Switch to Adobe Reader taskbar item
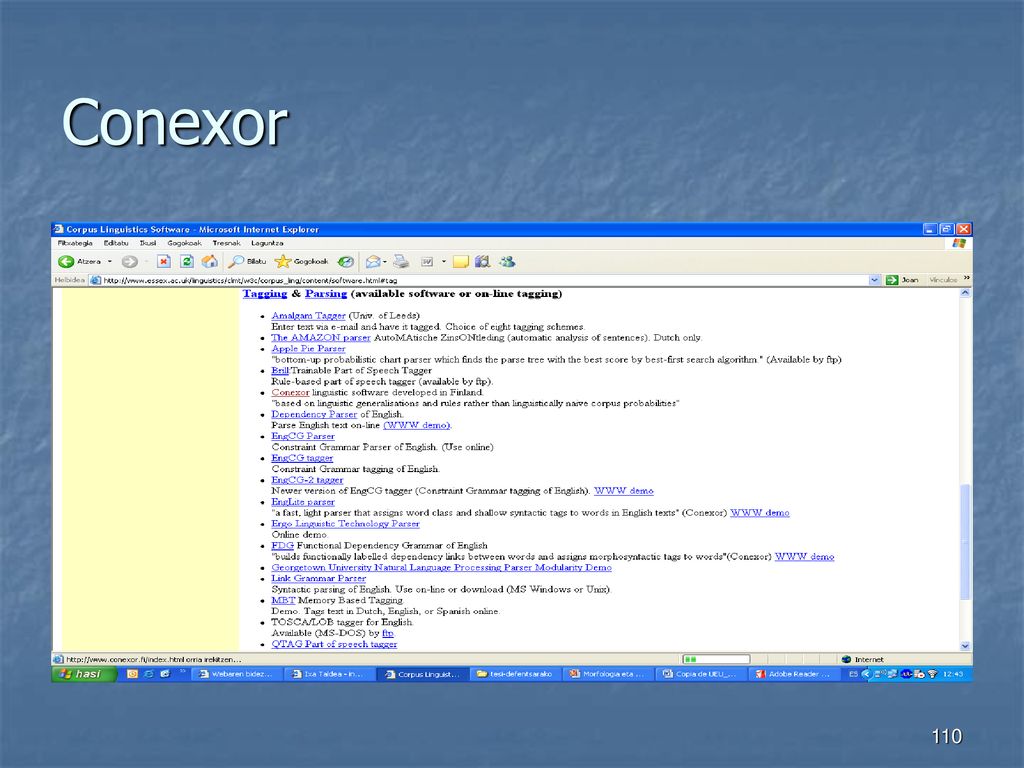Image resolution: width=1024 pixels, height=768 pixels. coord(793,674)
